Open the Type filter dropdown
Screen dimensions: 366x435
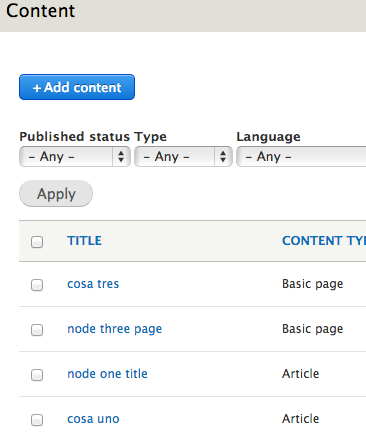[183, 156]
